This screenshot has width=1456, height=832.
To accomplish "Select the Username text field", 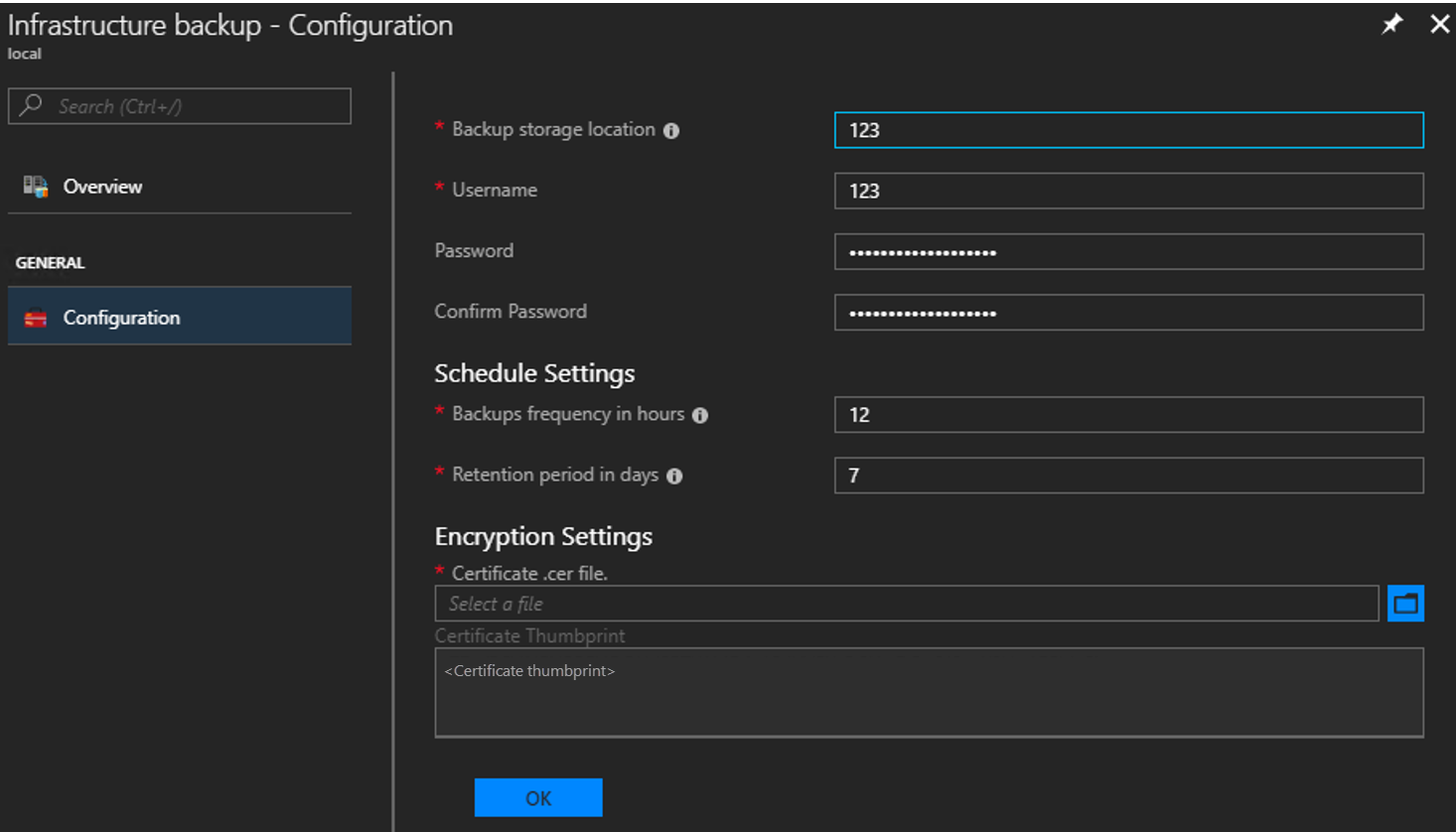I will click(1127, 191).
